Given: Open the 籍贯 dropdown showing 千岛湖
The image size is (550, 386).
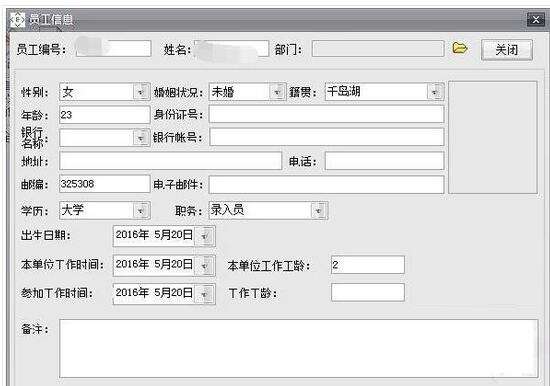Looking at the screenshot, I should [x=435, y=92].
